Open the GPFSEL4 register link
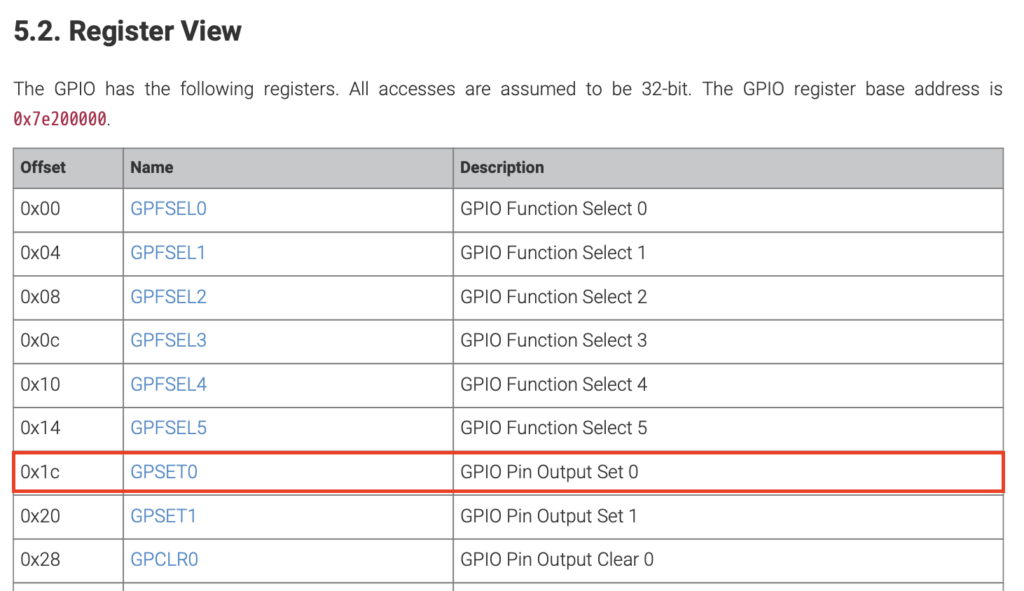The height and width of the screenshot is (591, 1024). [168, 384]
